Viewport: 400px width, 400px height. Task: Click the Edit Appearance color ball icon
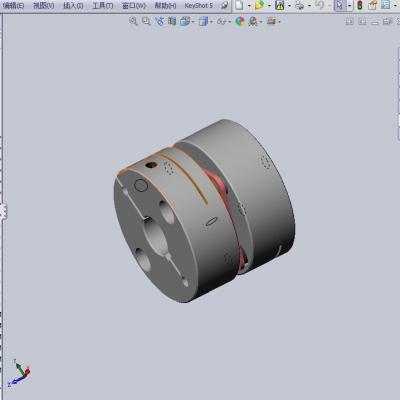pyautogui.click(x=240, y=22)
